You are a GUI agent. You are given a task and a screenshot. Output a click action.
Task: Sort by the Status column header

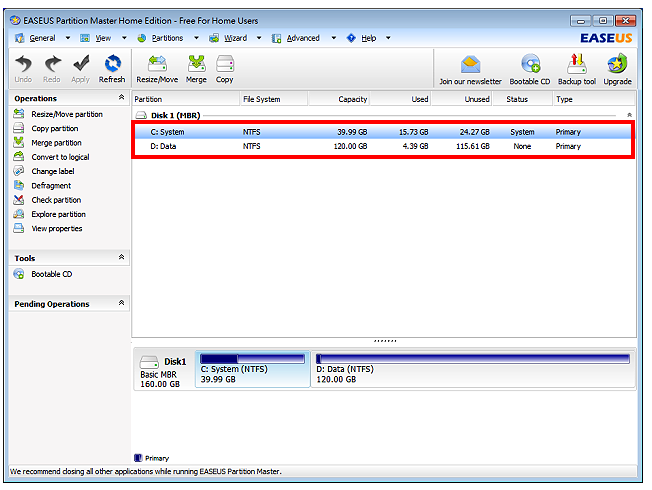pos(523,99)
